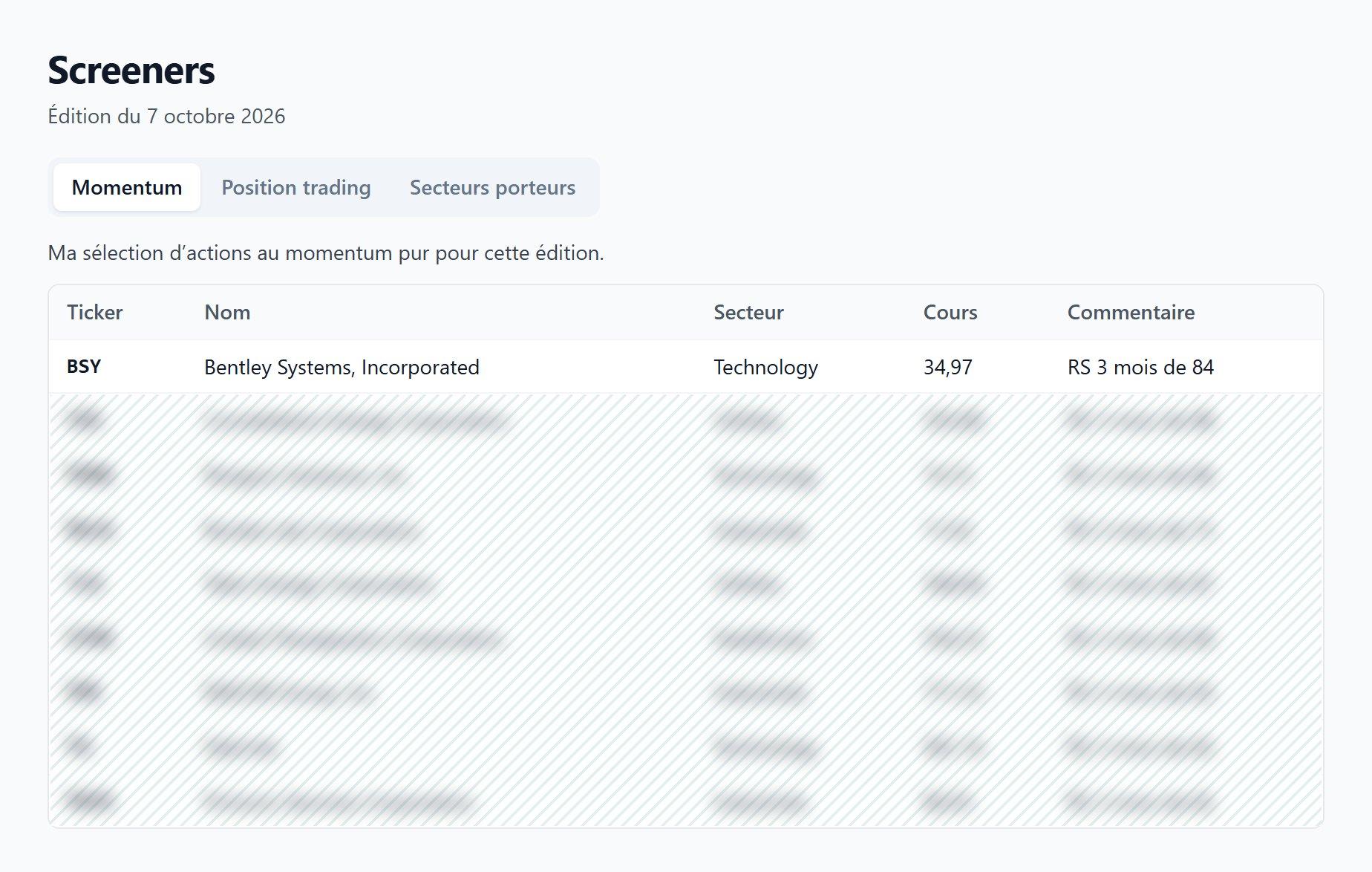Switch to the Position trading tab
Image resolution: width=1372 pixels, height=872 pixels.
(x=296, y=187)
